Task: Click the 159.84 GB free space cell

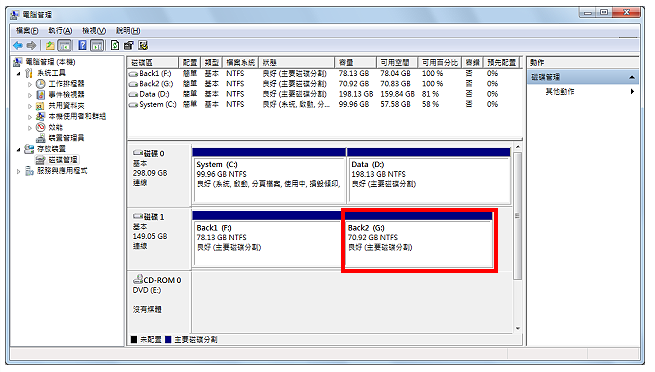Action: (x=397, y=94)
